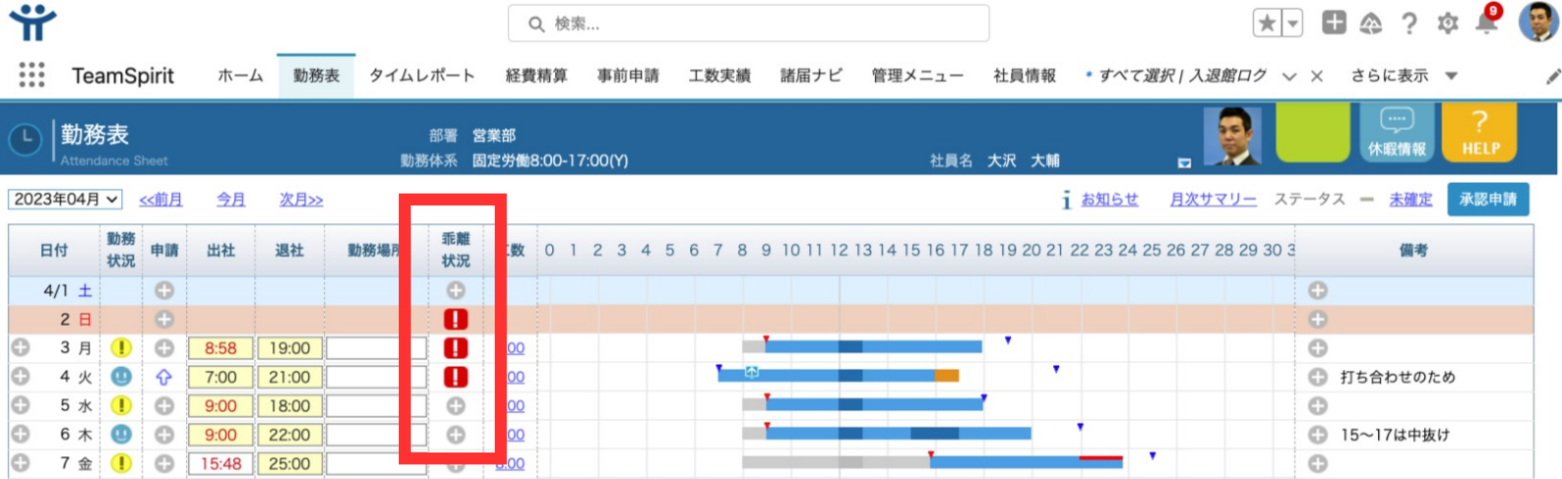Add a note for April 1 in 備考
This screenshot has width=1562, height=479.
pos(1318,290)
